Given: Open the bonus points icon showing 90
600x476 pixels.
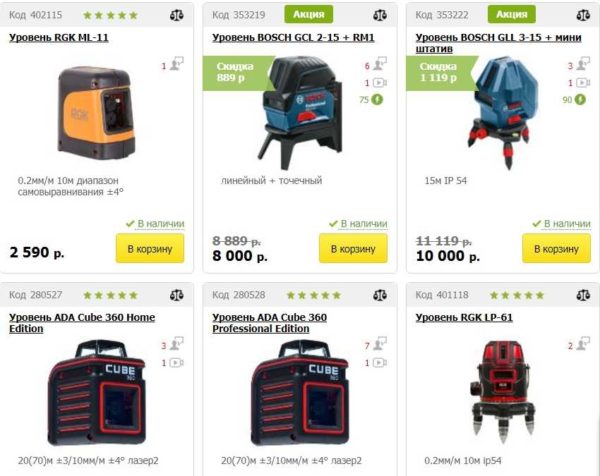Looking at the screenshot, I should coord(580,99).
